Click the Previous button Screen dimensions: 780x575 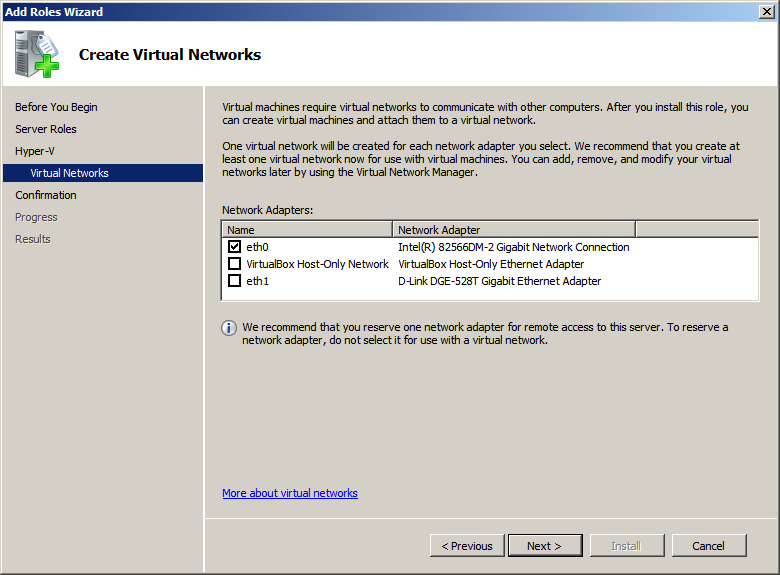pos(467,546)
